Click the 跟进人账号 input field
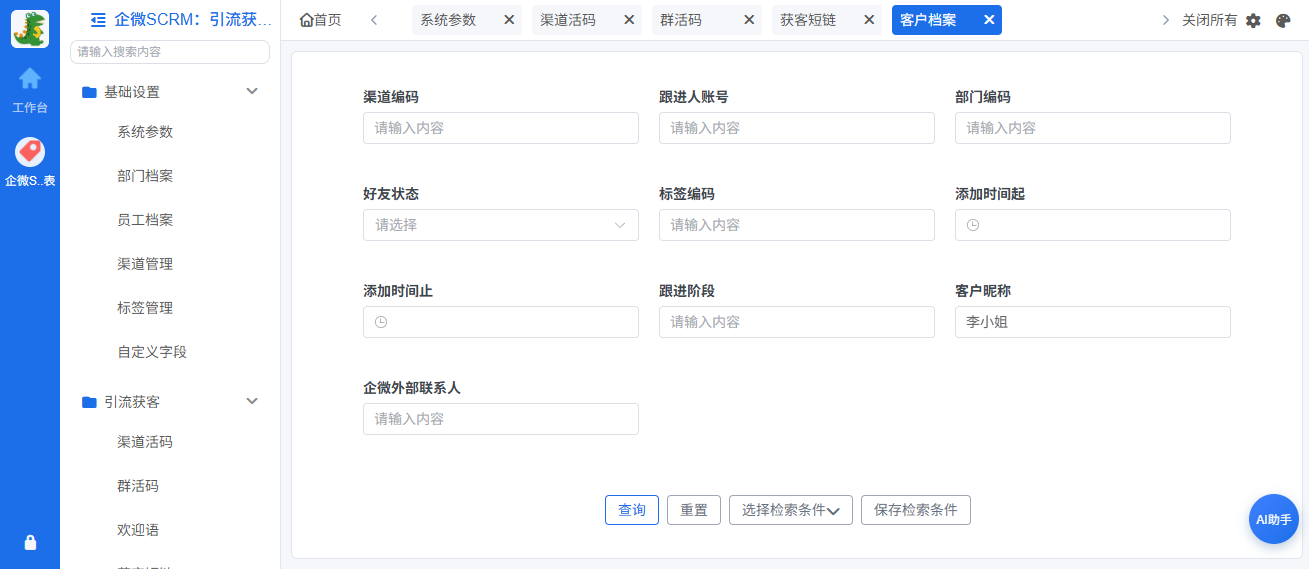The height and width of the screenshot is (569, 1309). [797, 128]
